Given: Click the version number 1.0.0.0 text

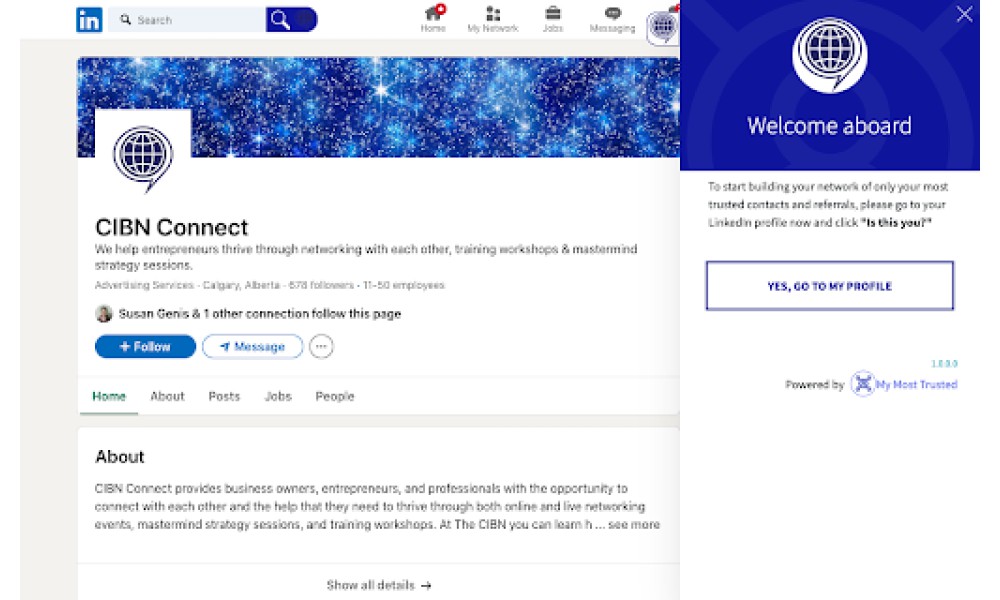Looking at the screenshot, I should [945, 363].
